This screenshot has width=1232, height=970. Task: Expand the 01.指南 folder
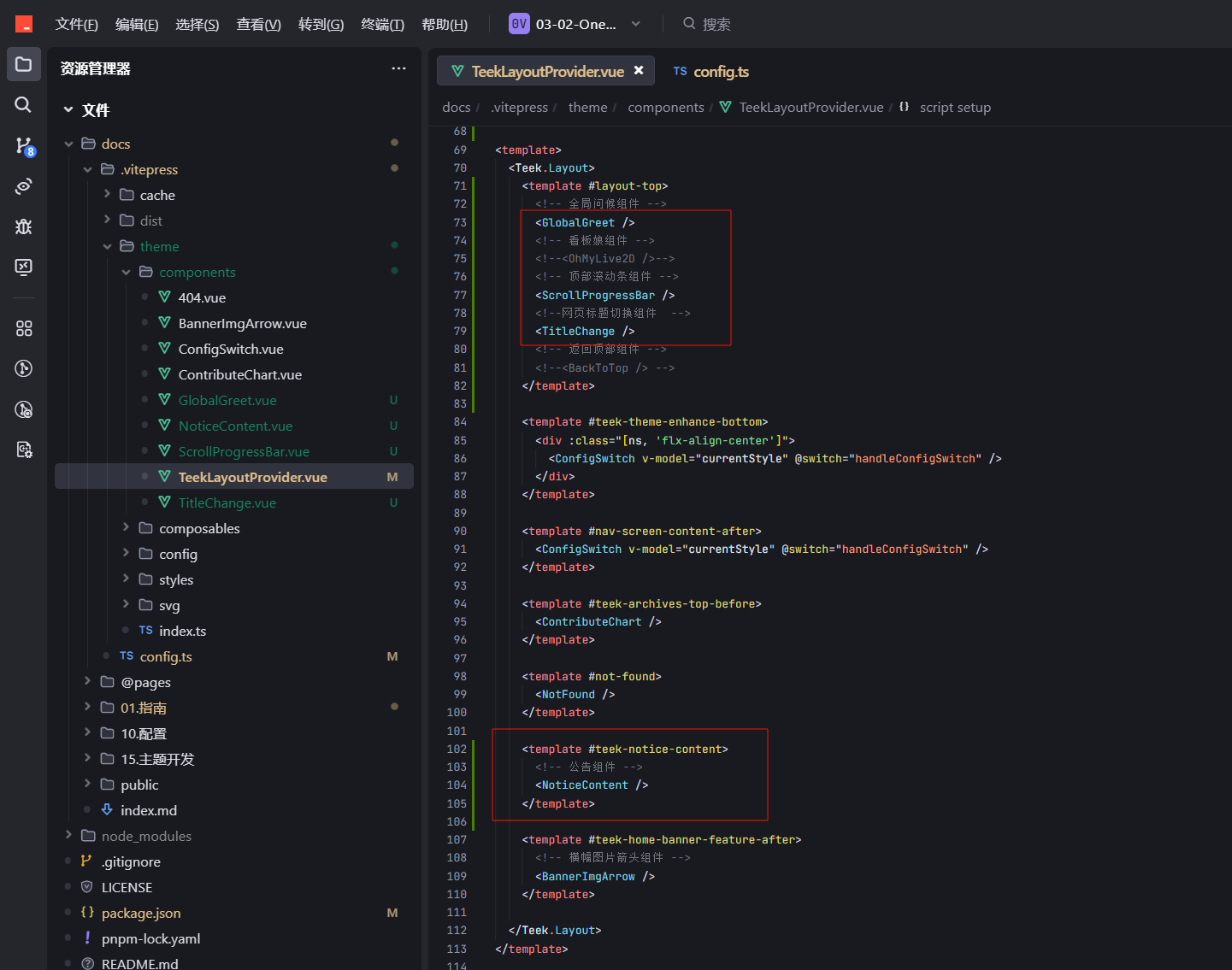tap(87, 707)
